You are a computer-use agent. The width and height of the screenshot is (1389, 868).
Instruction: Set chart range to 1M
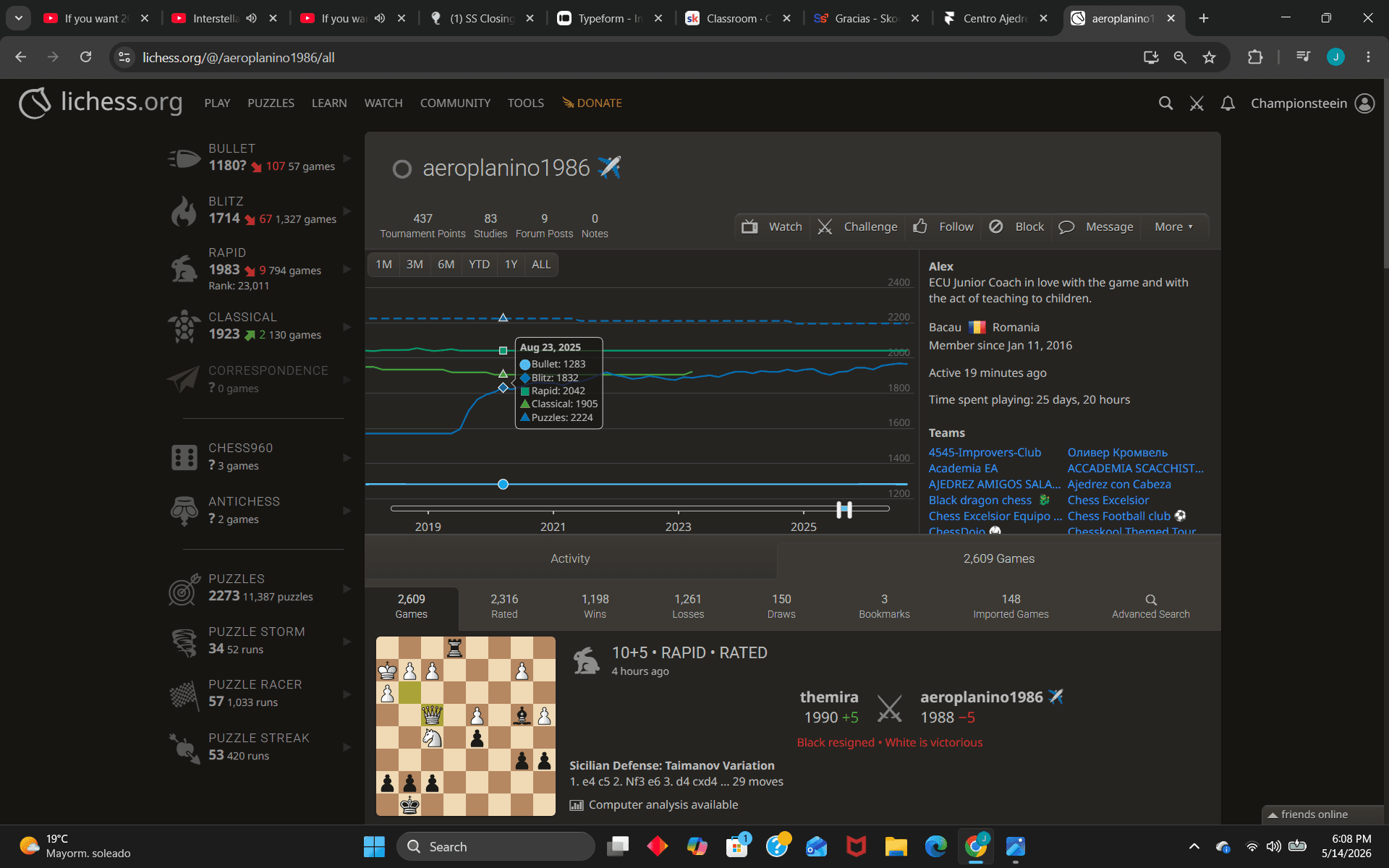(383, 264)
